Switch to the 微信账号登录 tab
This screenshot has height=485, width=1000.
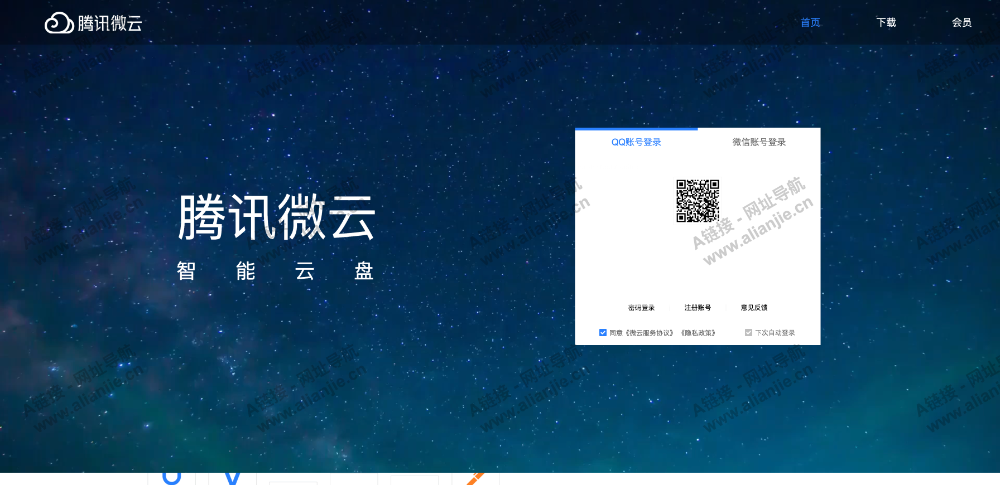point(759,142)
